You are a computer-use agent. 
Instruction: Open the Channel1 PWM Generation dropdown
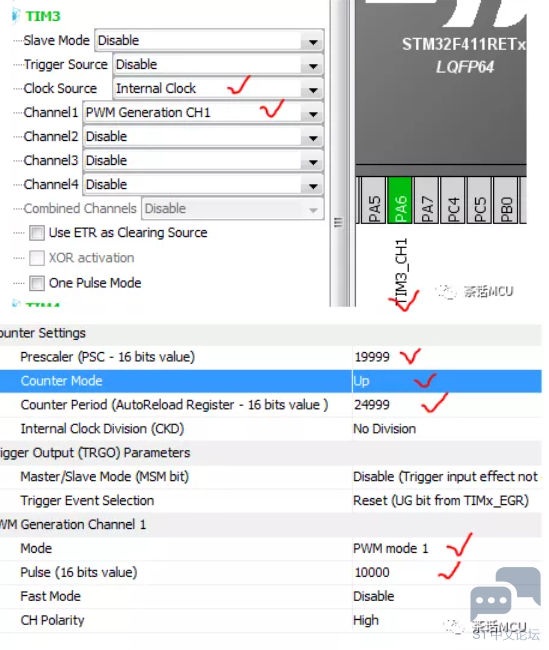(x=203, y=113)
